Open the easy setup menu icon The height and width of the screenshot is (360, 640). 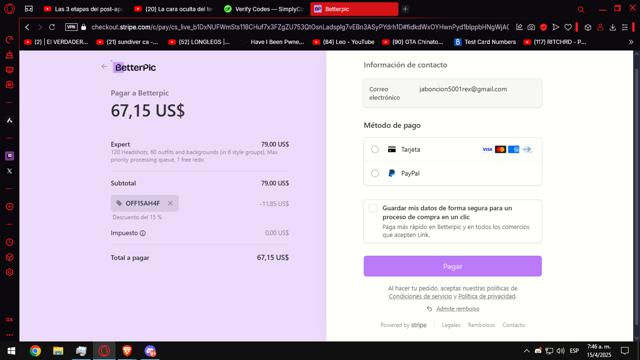click(625, 27)
